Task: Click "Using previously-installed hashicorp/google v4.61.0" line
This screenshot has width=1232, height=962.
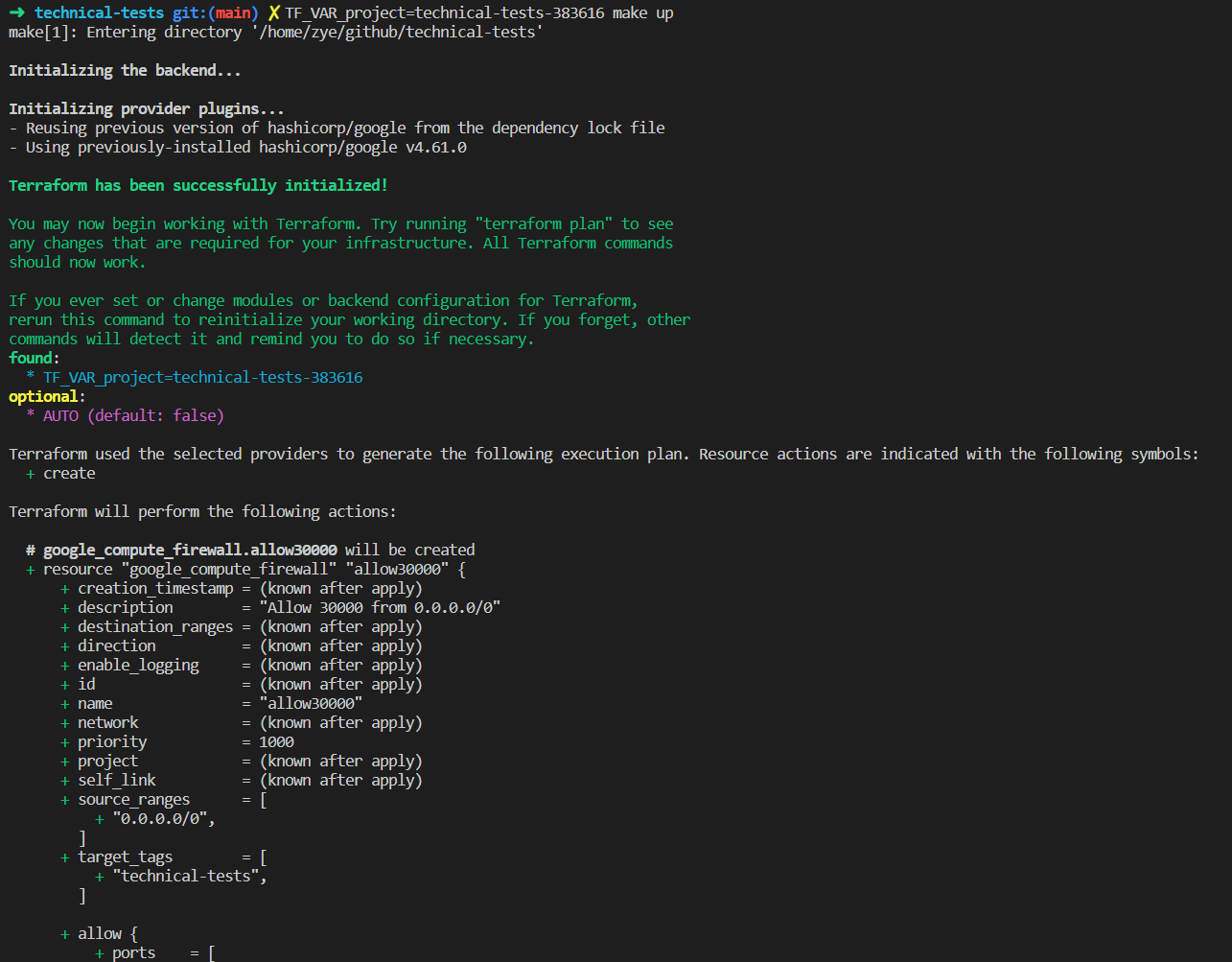Action: click(238, 147)
